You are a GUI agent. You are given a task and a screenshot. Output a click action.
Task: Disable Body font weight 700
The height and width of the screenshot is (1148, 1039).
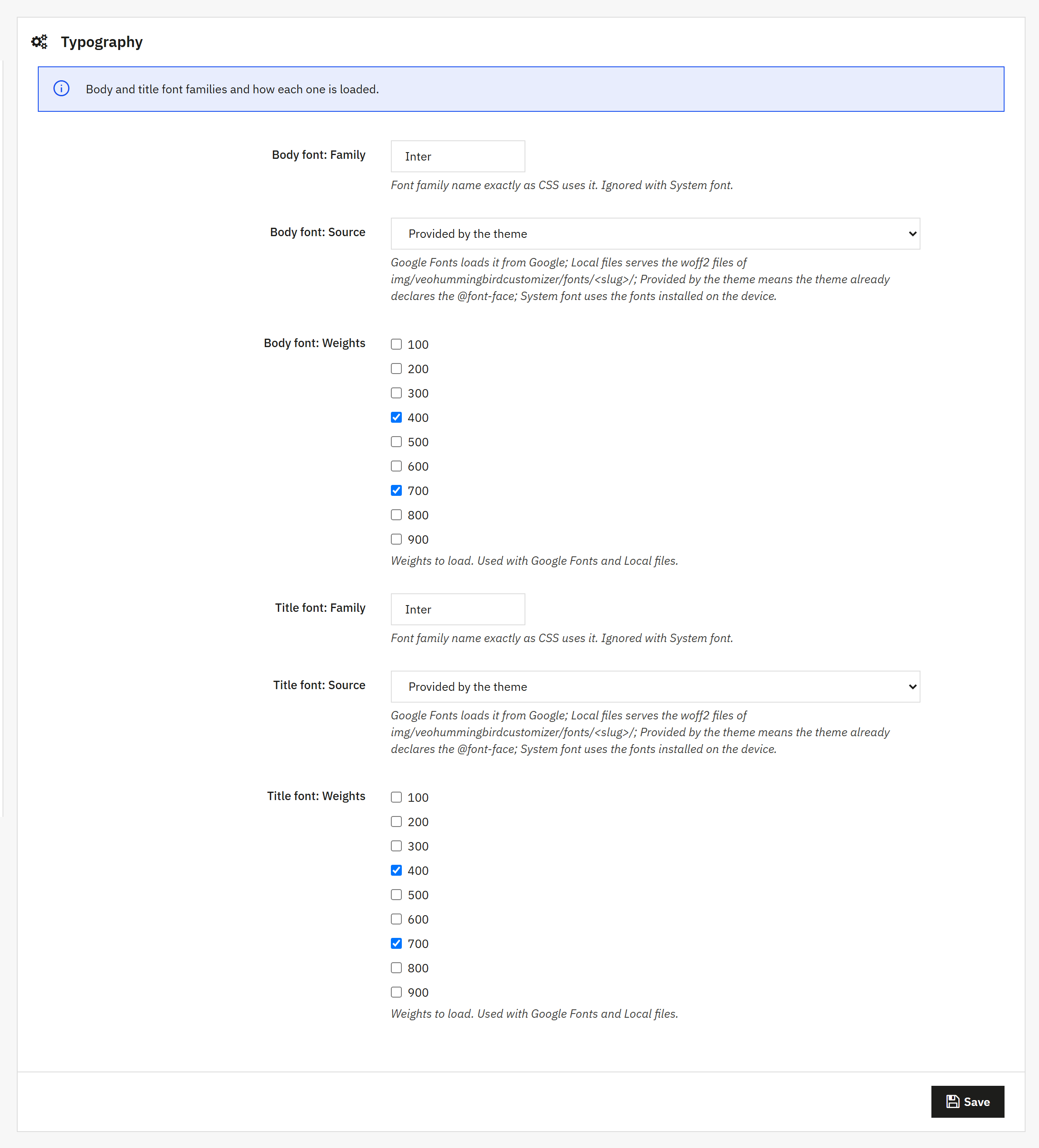point(396,490)
